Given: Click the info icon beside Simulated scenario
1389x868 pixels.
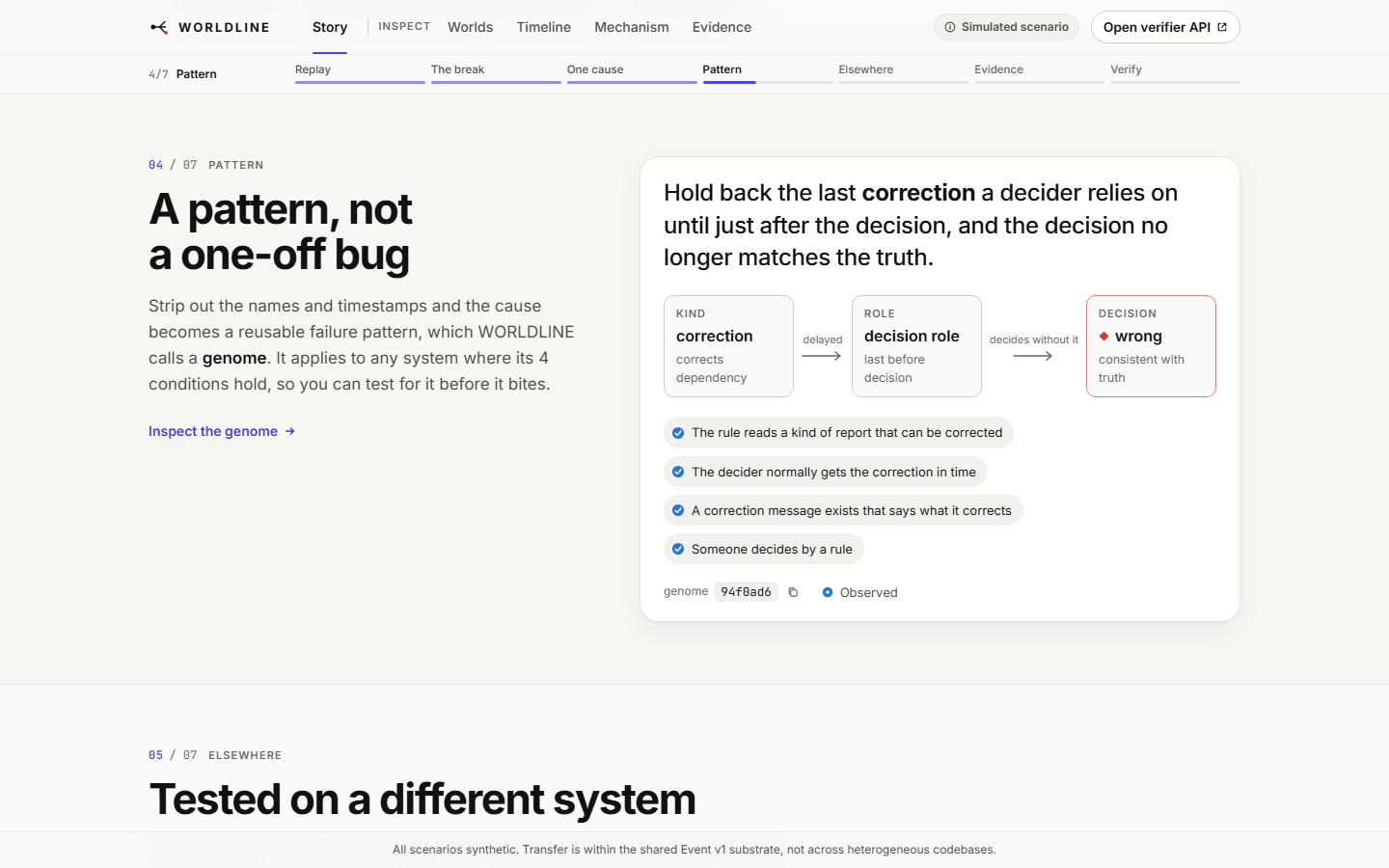Looking at the screenshot, I should click(x=950, y=27).
